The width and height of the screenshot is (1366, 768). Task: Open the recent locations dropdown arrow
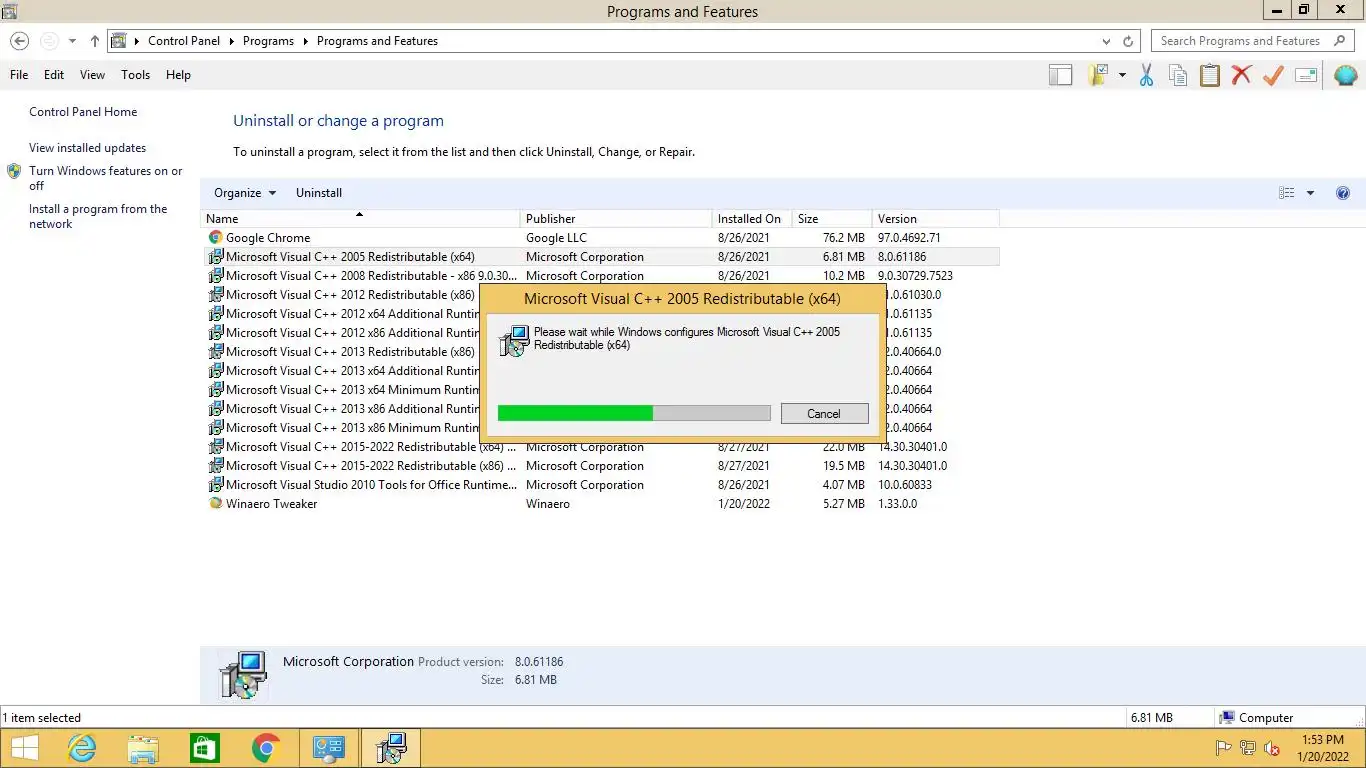pyautogui.click(x=72, y=41)
